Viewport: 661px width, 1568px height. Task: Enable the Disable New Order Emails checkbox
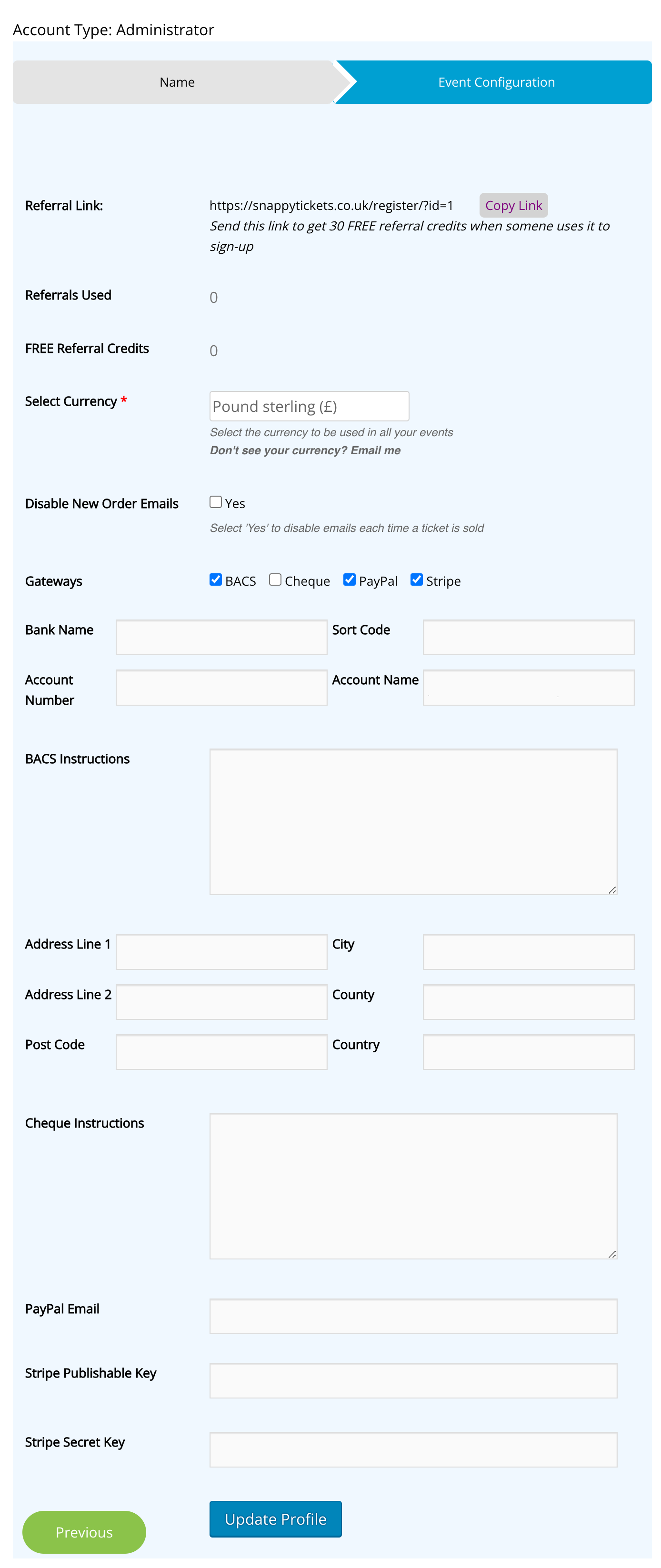215,502
